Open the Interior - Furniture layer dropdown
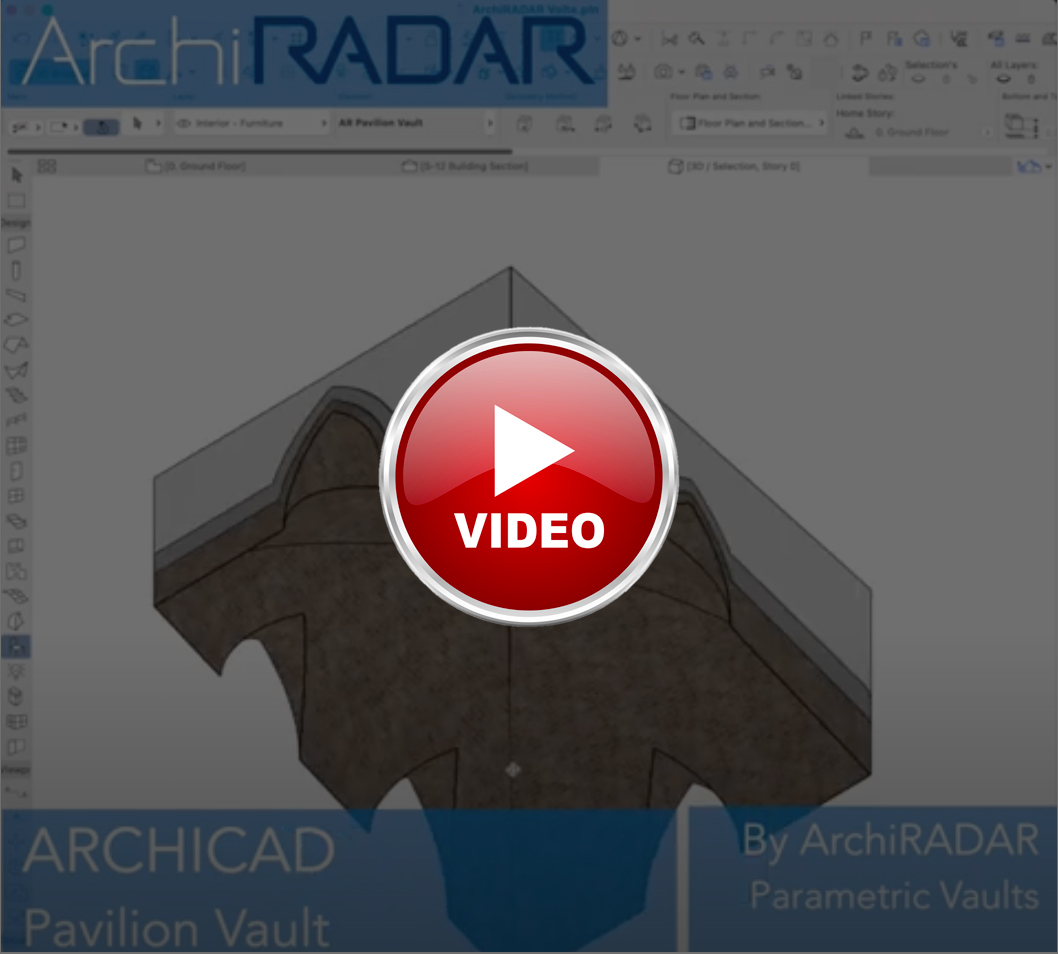This screenshot has height=954, width=1058. 324,123
